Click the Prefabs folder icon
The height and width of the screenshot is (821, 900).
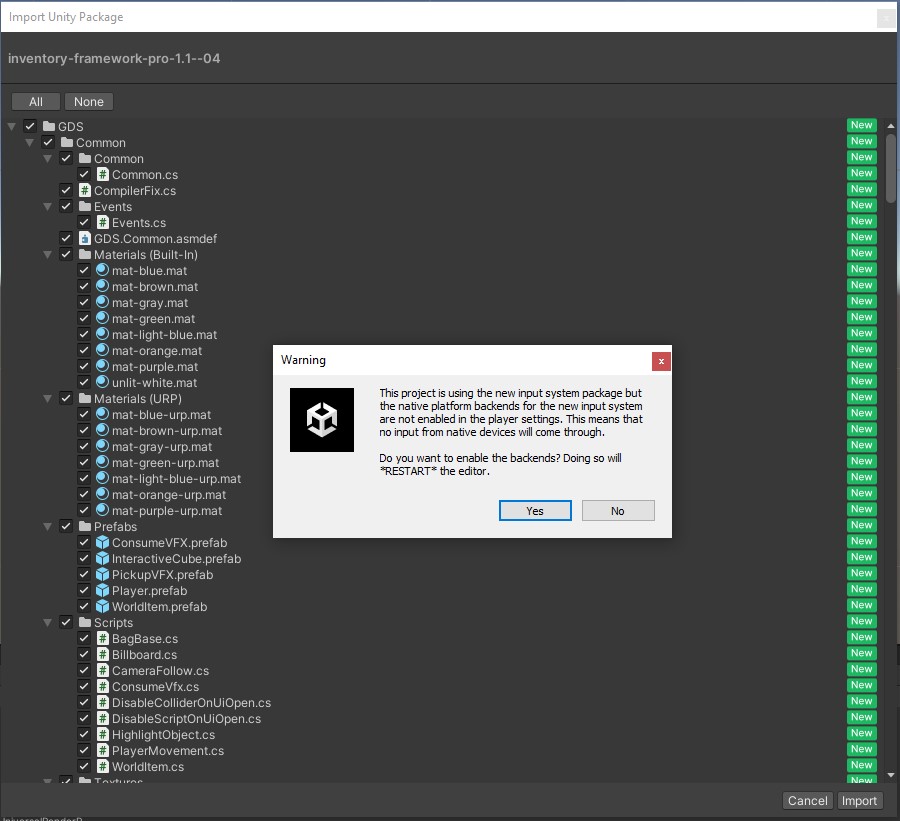coord(84,527)
